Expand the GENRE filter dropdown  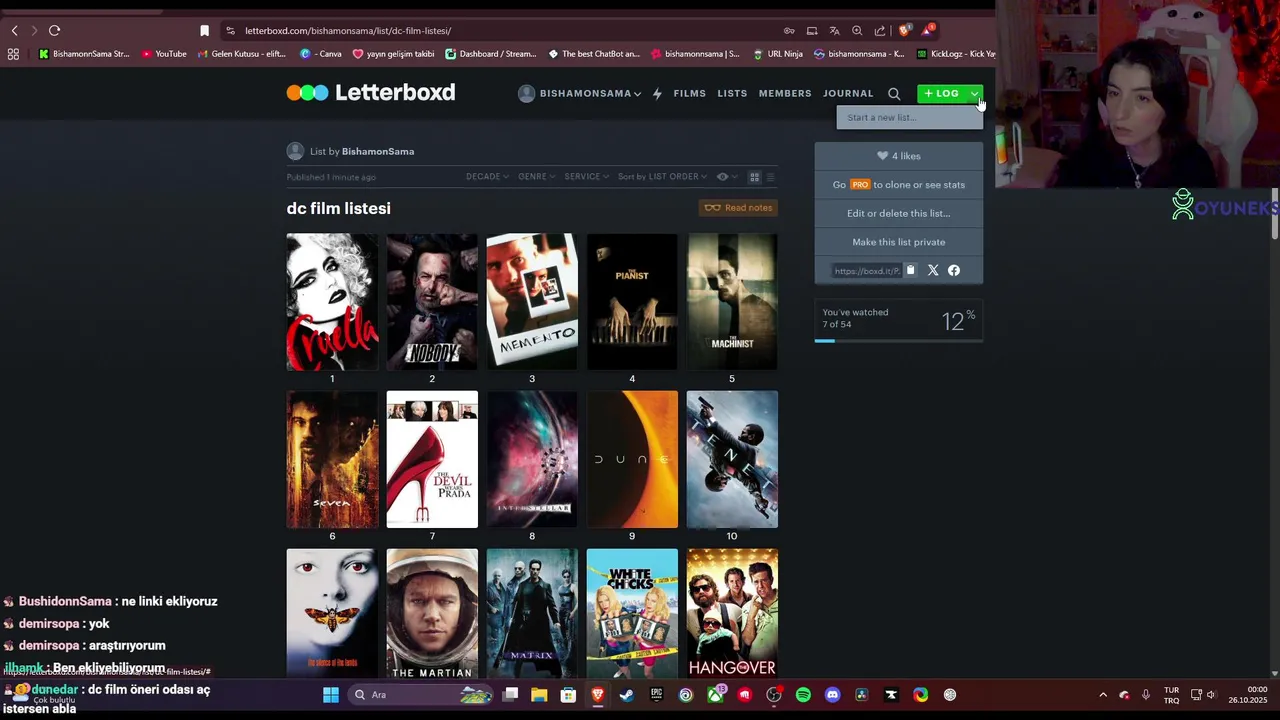[x=536, y=177]
